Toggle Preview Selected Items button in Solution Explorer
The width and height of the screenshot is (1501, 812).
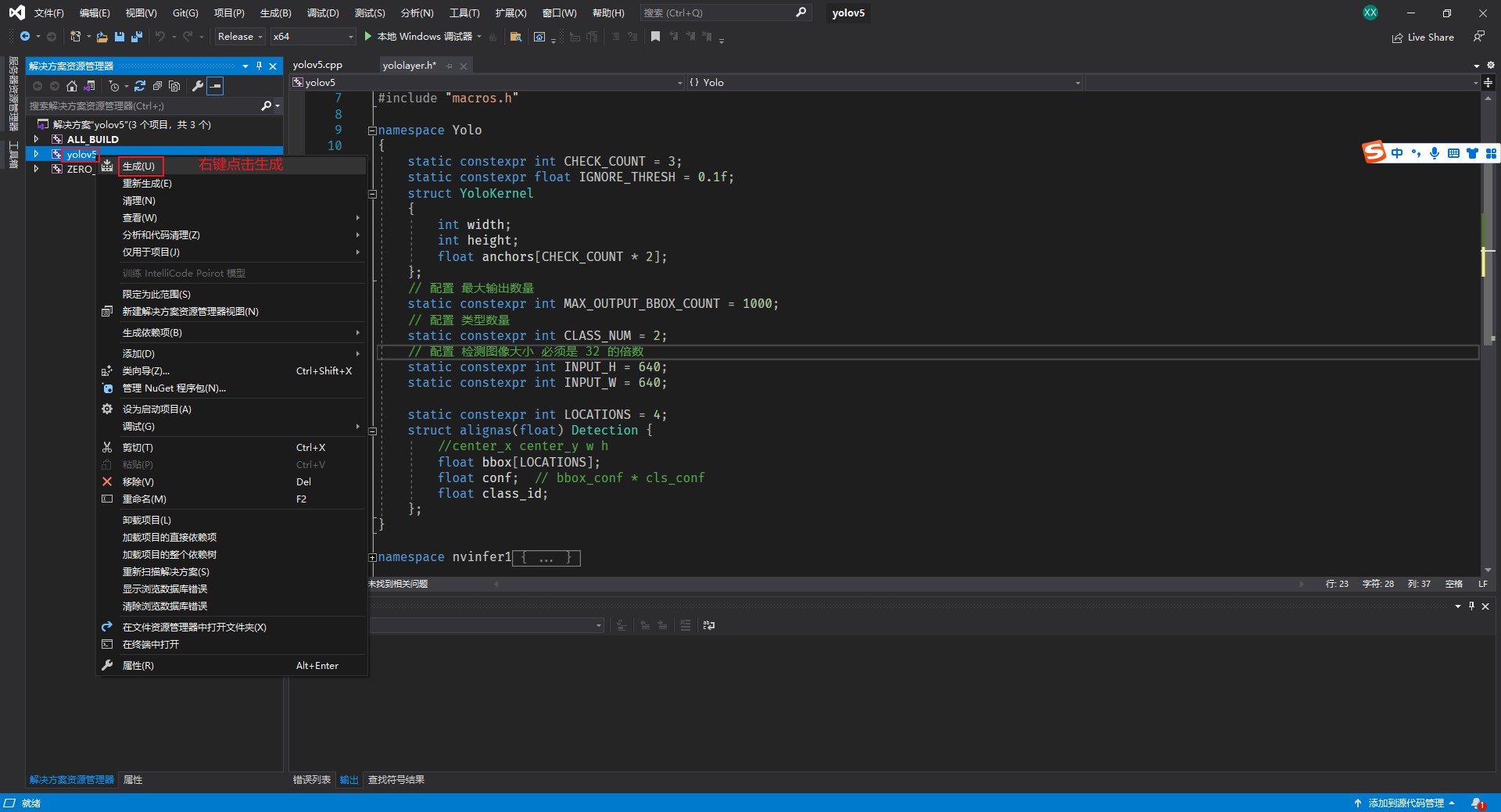pos(216,86)
